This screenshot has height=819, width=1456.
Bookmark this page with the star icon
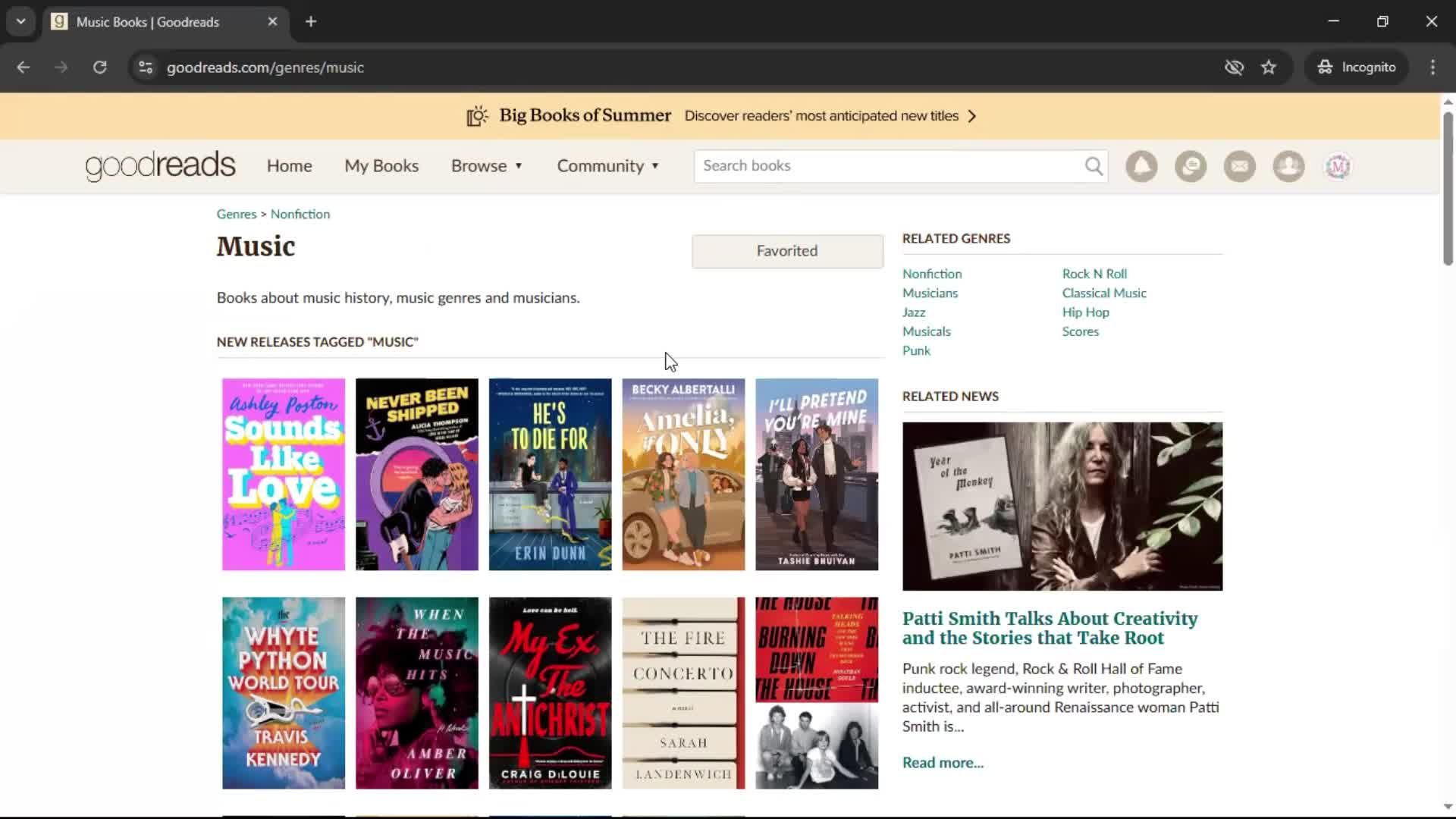1269,67
